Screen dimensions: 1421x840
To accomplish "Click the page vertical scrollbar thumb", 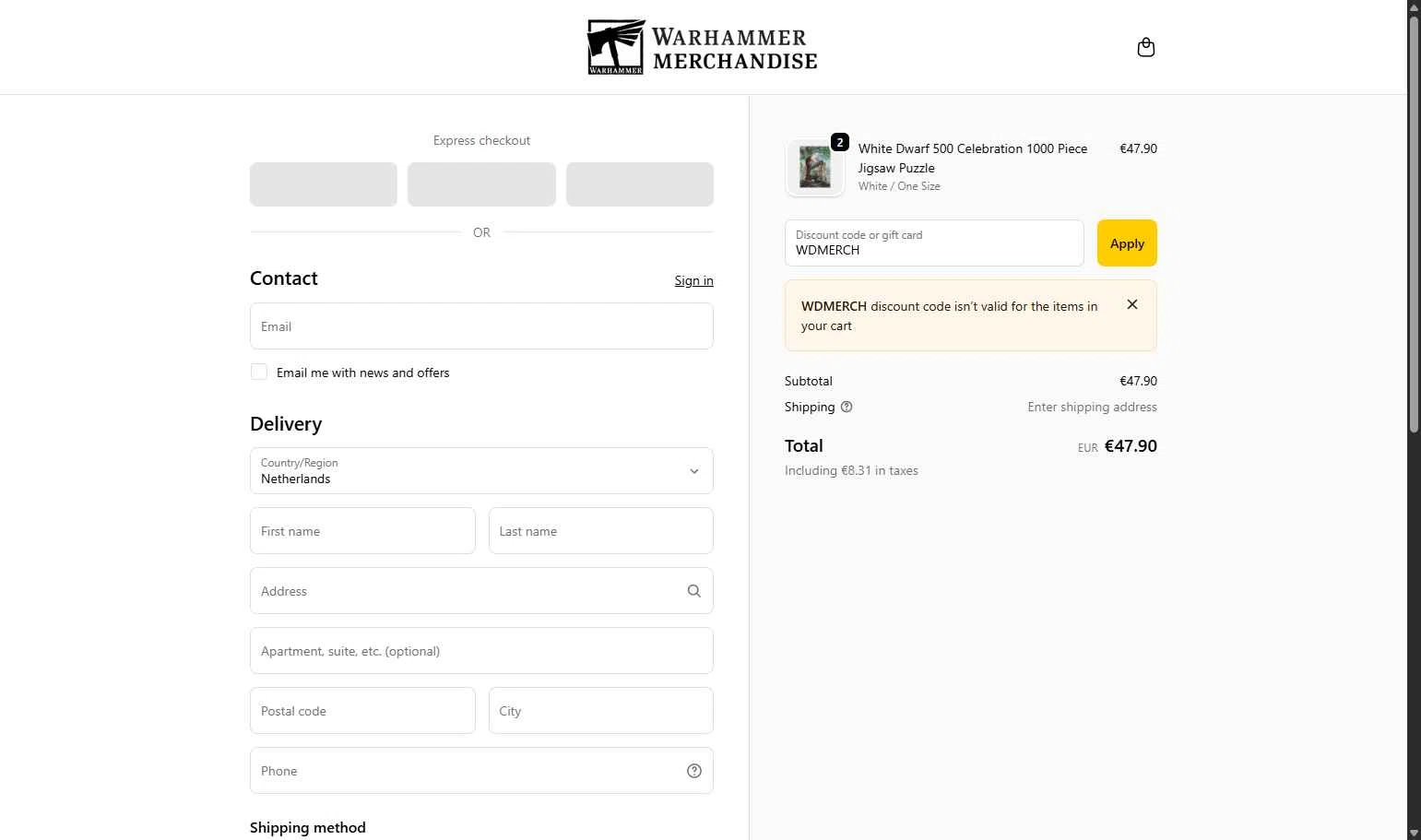I will point(1415,224).
